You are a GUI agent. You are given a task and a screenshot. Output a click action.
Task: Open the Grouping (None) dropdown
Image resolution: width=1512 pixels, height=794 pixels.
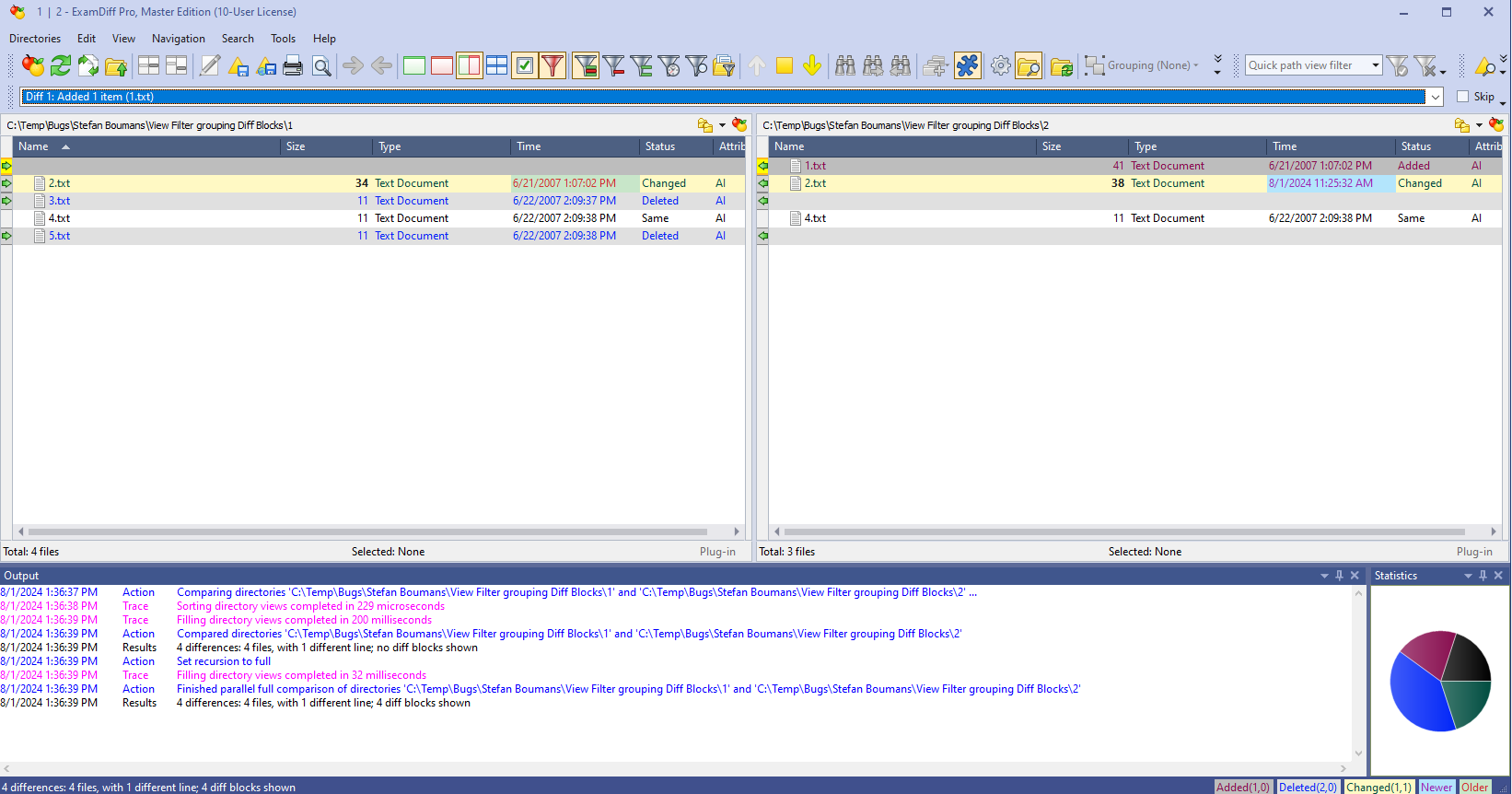tap(1142, 65)
